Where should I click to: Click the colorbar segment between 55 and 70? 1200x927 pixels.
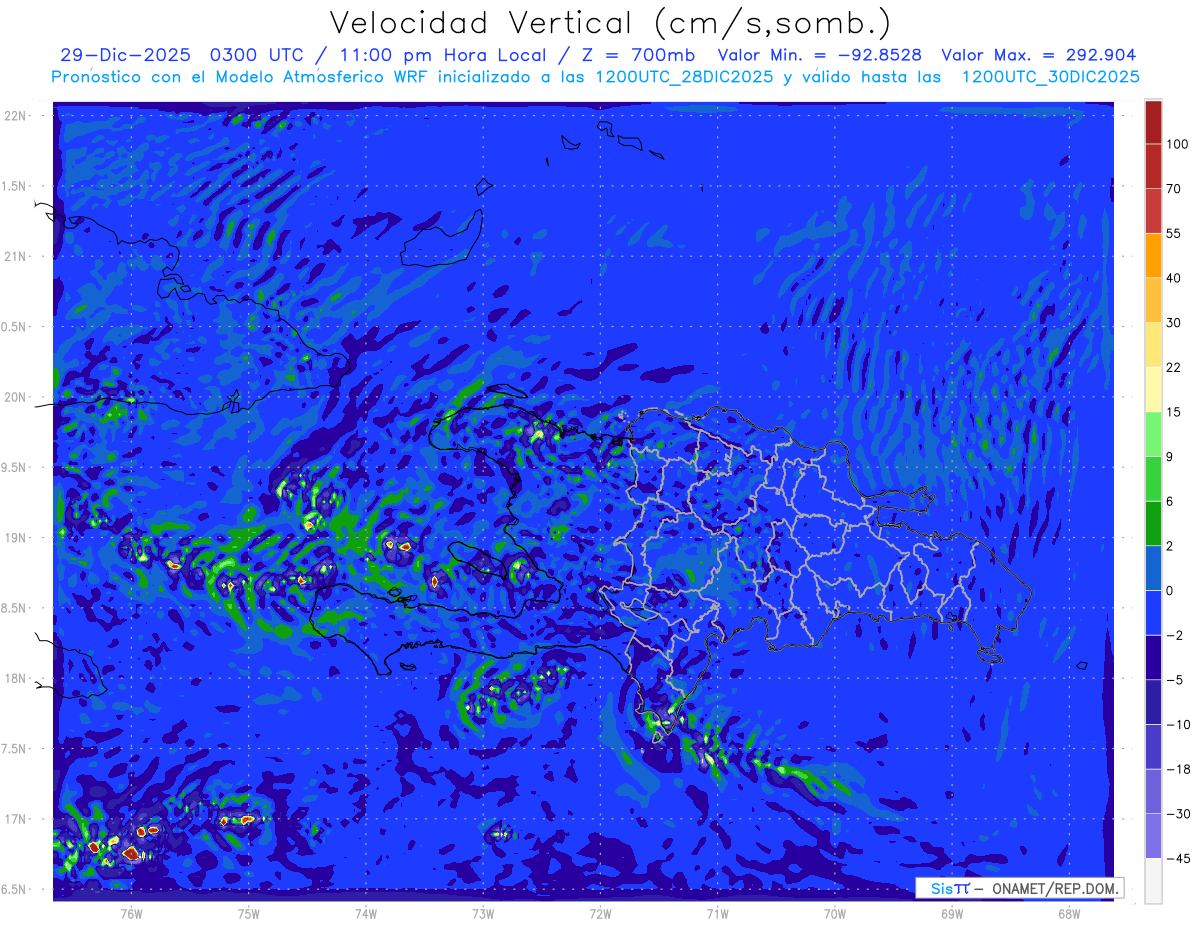pyautogui.click(x=1153, y=211)
